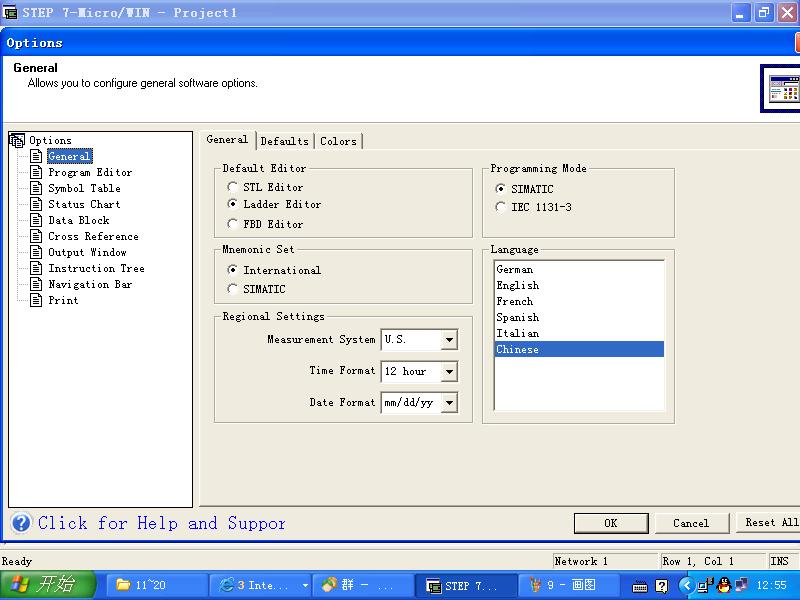The image size is (800, 600).
Task: Open the Time Format dropdown
Action: pyautogui.click(x=449, y=371)
